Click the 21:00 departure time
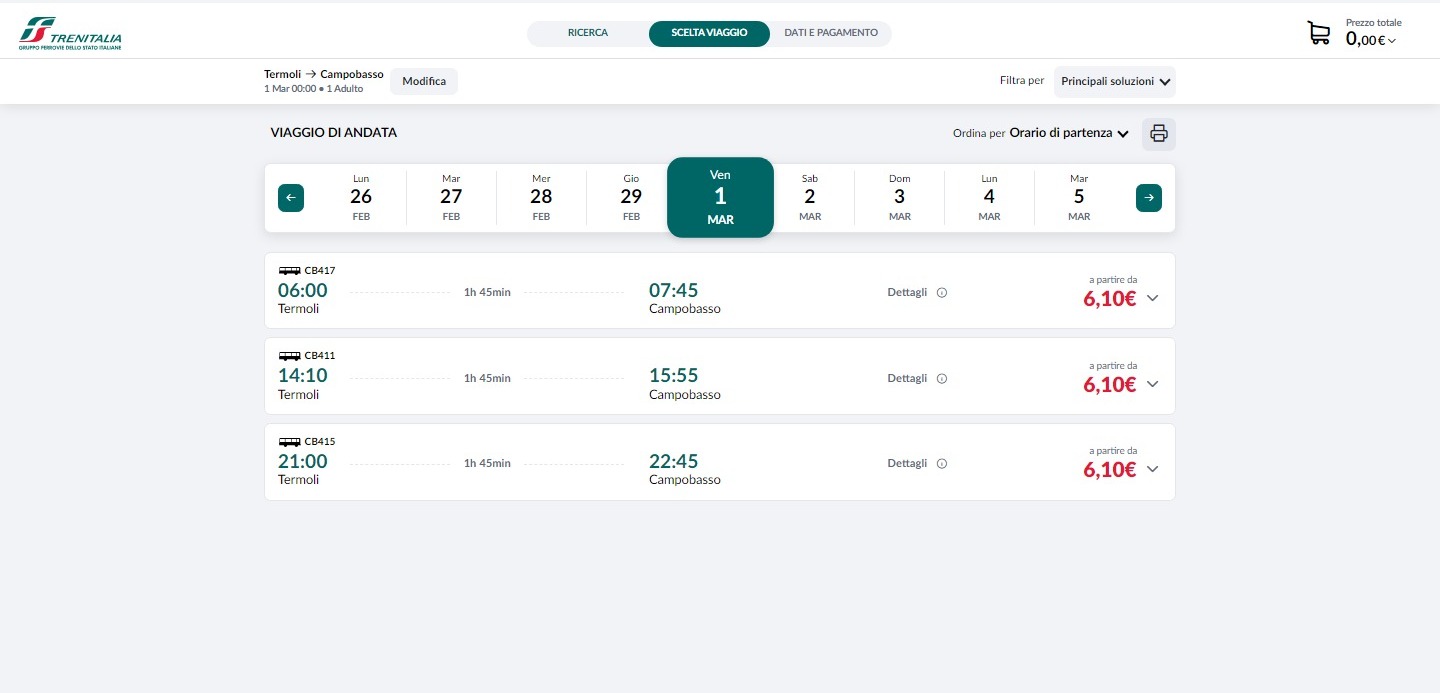 coord(303,461)
